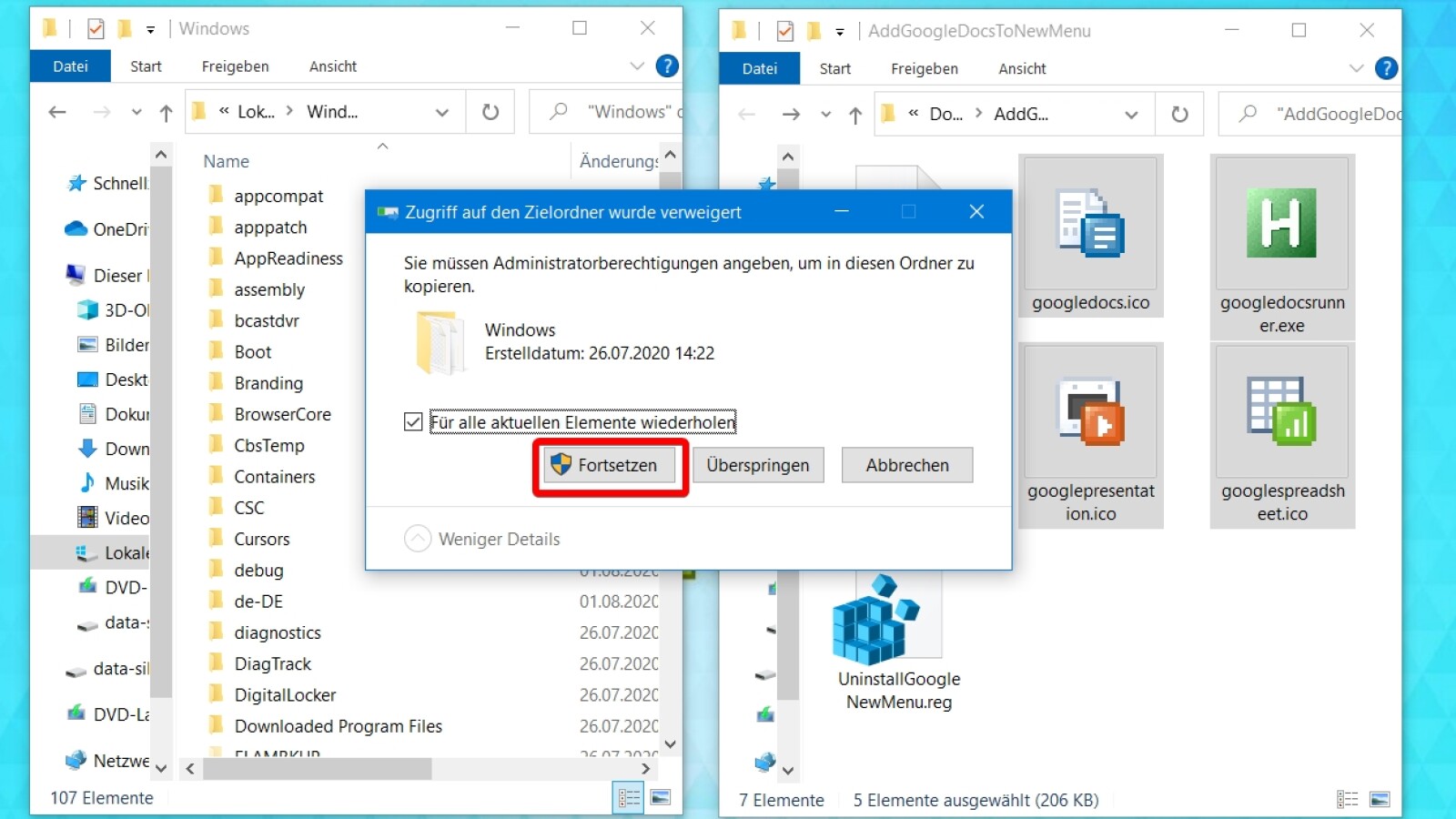Toggle 'Für alle aktuellen Elemente wiederholen' checkbox
The width and height of the screenshot is (1456, 819).
(413, 422)
